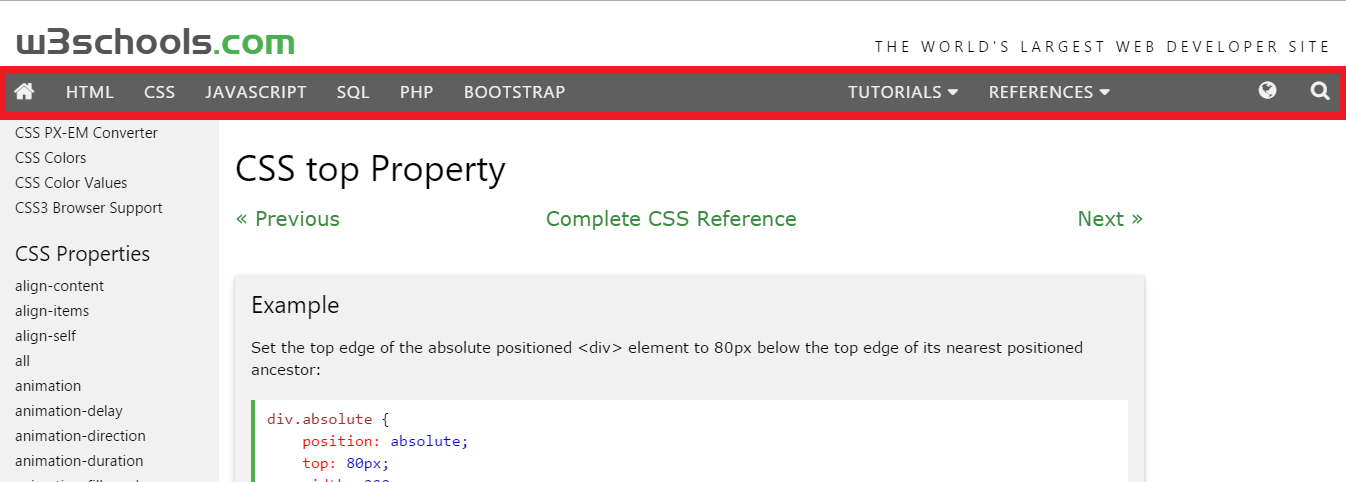This screenshot has height=482, width=1346.
Task: Select CSS in the top navbar
Action: tap(159, 92)
